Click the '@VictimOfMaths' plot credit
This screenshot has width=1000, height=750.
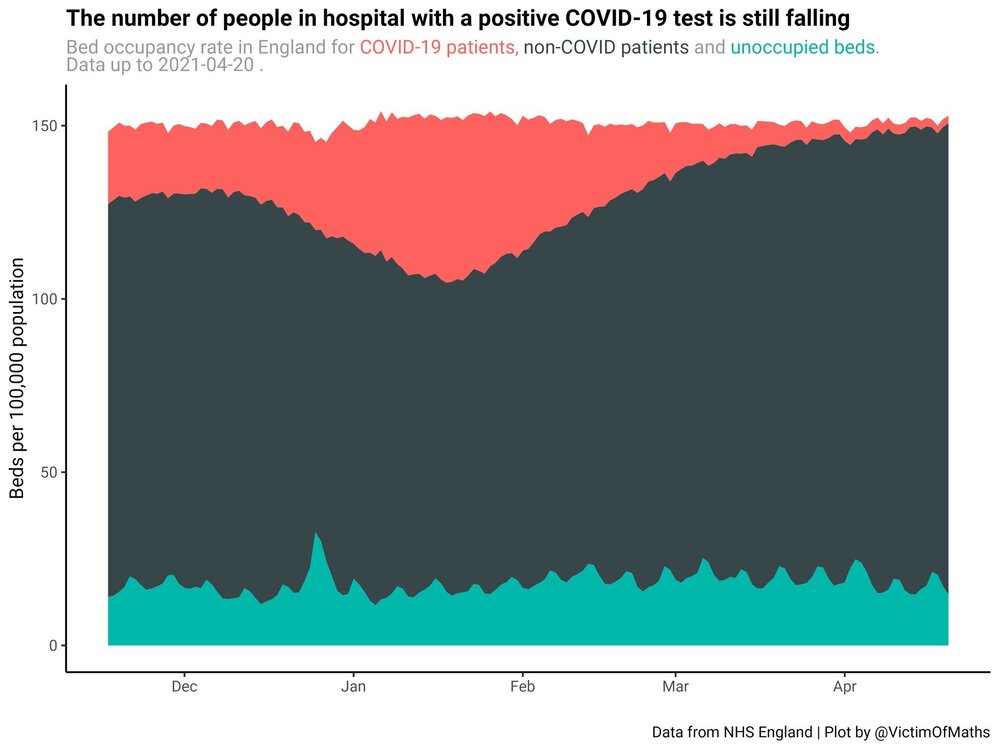[931, 732]
